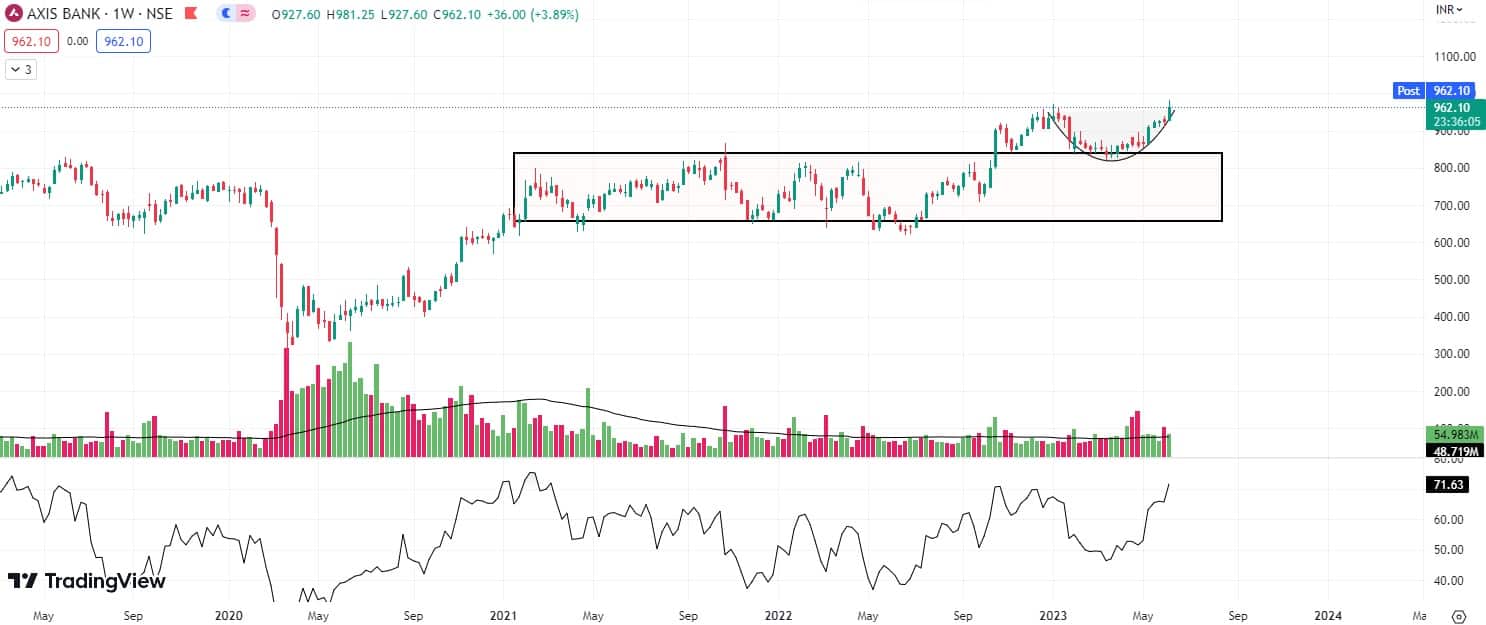Click the 71.63 RSI value label
This screenshot has width=1486, height=625.
coord(1450,485)
